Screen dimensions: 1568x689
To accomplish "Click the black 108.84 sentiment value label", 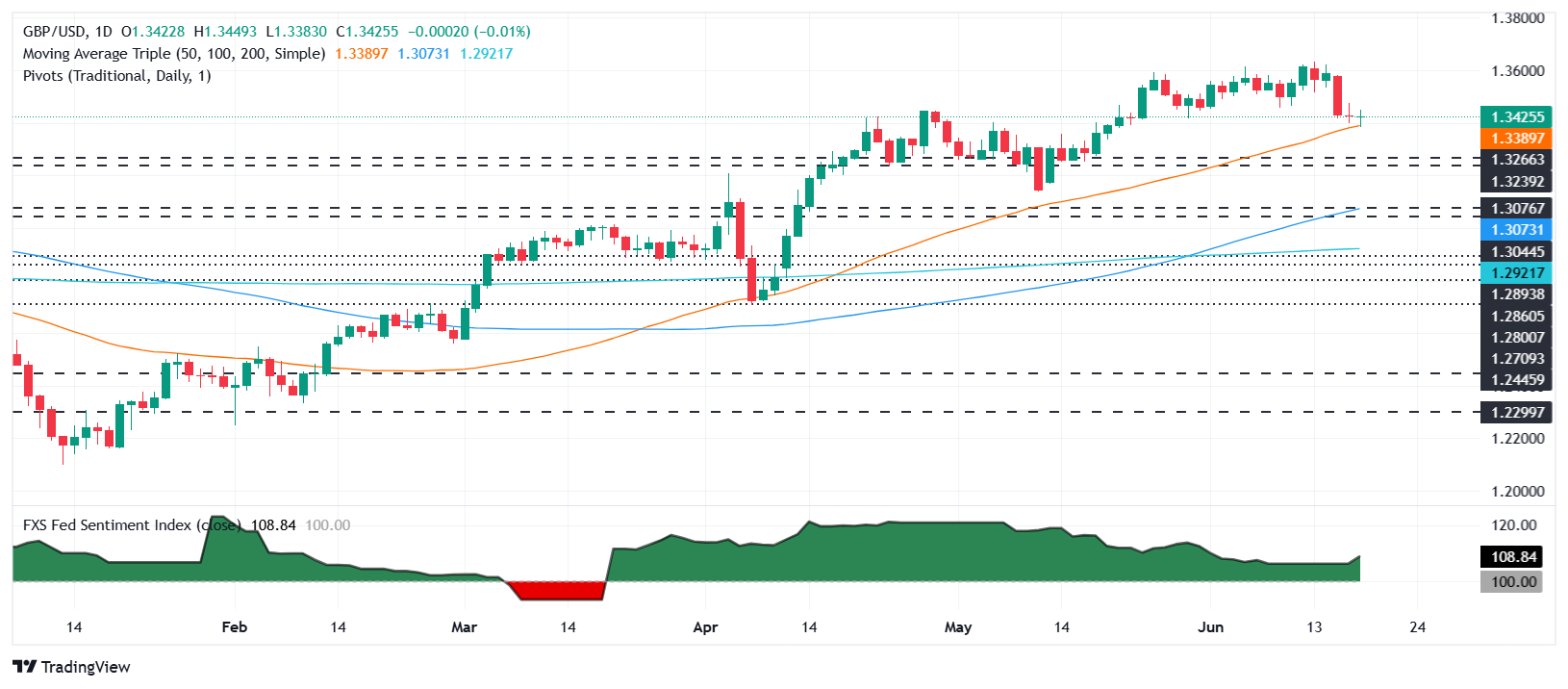I will [1512, 557].
